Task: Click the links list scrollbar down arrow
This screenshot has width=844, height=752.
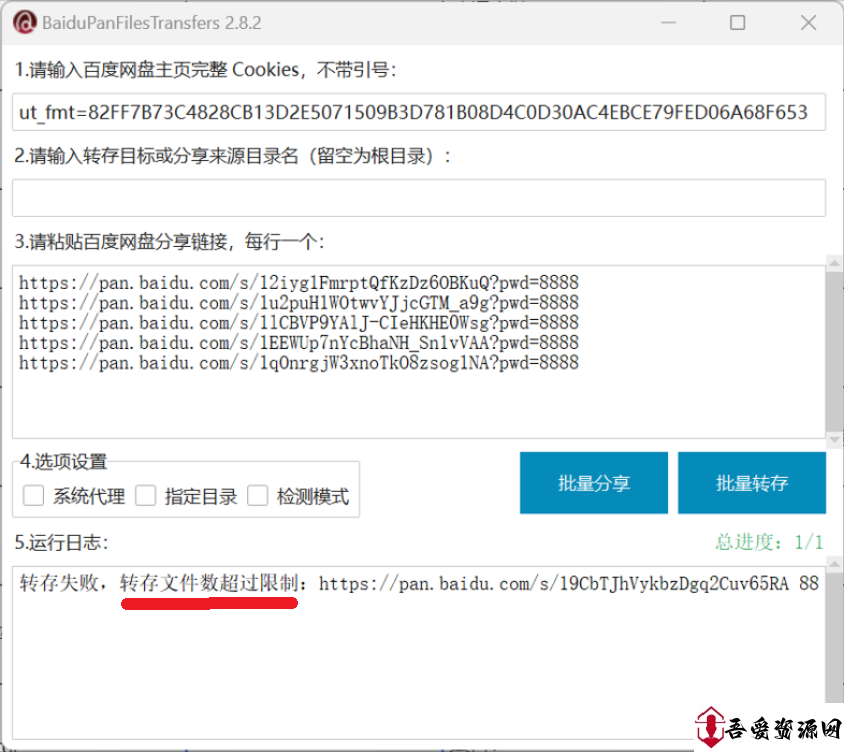Action: click(x=834, y=440)
